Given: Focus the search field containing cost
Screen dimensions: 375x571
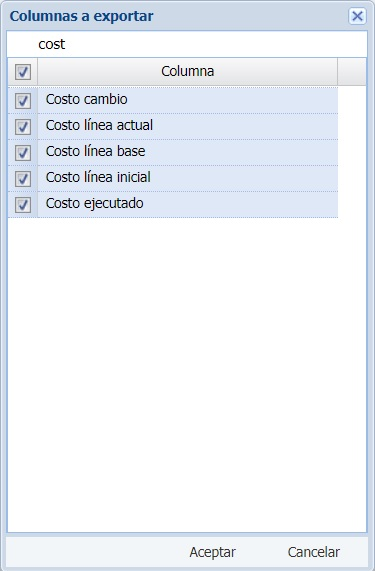Looking at the screenshot, I should point(187,44).
